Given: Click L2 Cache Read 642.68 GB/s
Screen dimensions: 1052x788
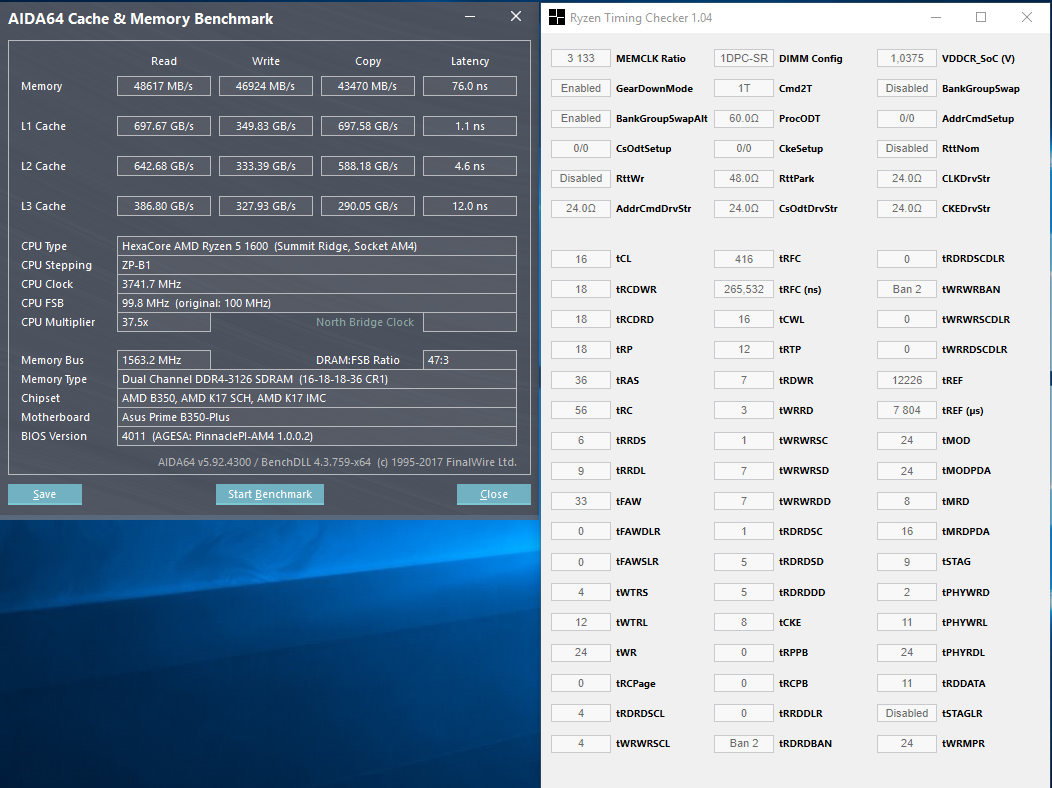Looking at the screenshot, I should point(164,166).
